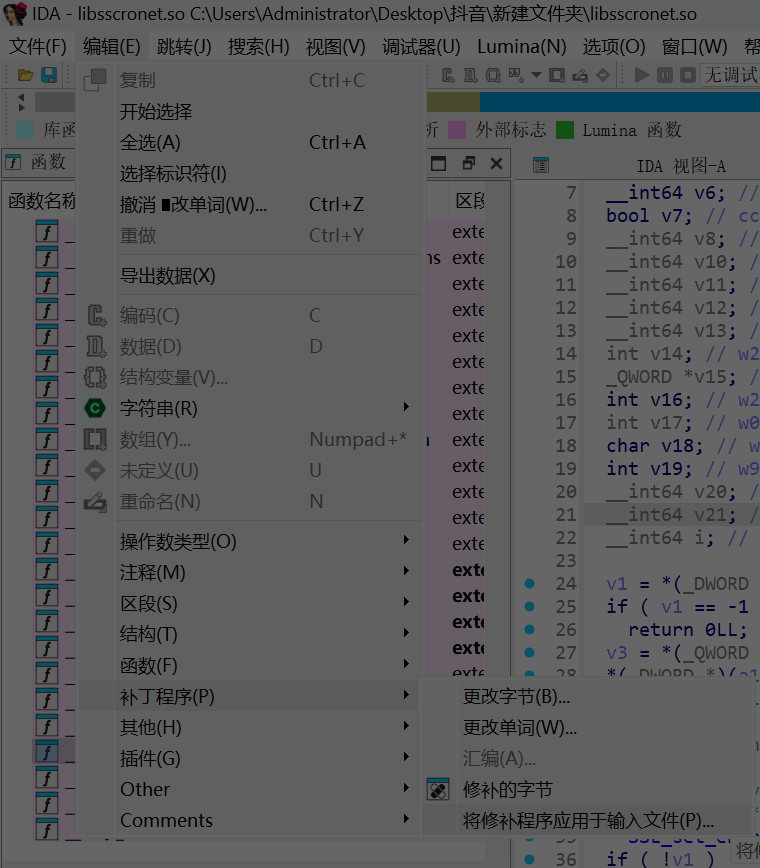Click the patched bytes (修补的字节) icon
The height and width of the screenshot is (868, 760).
(438, 790)
